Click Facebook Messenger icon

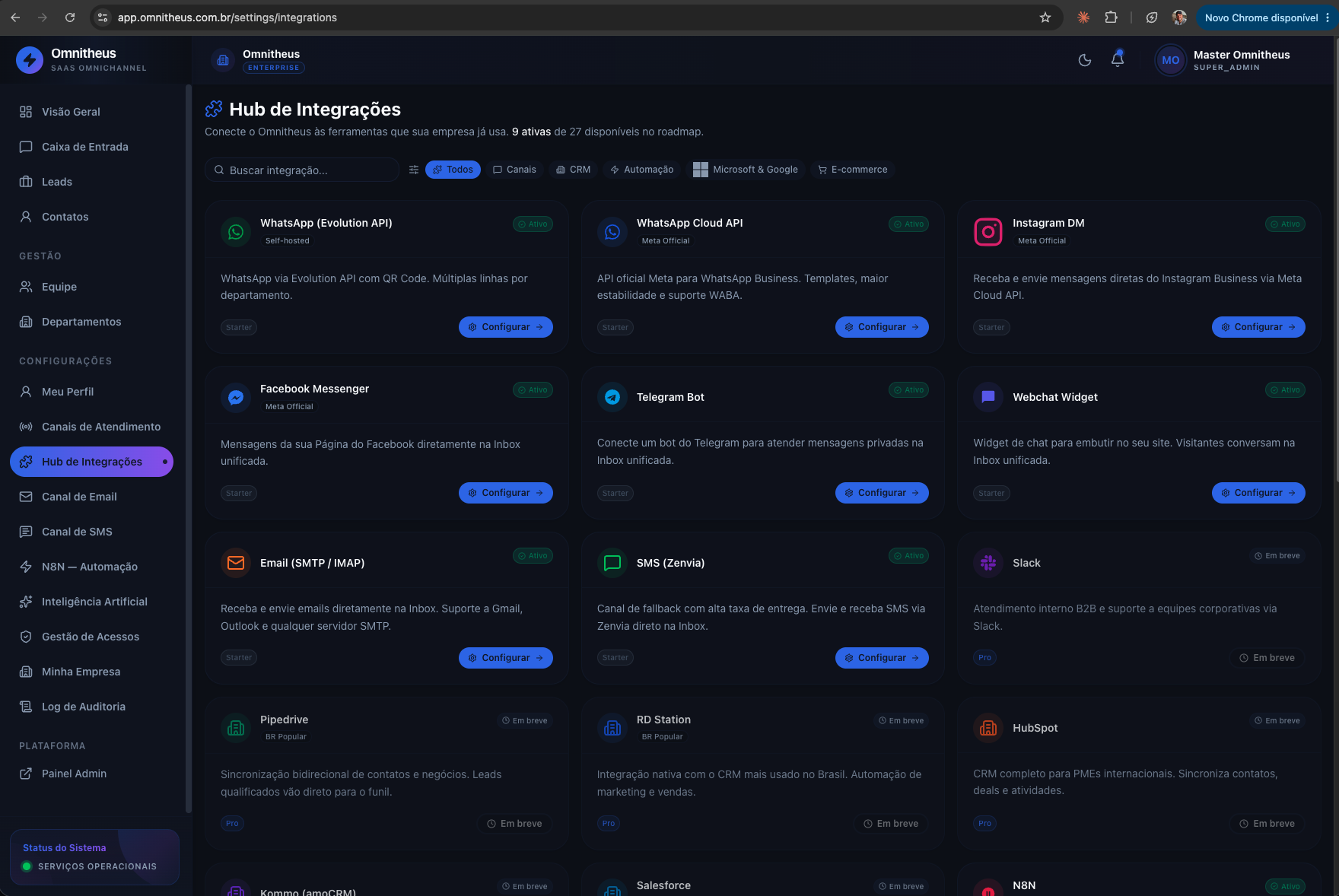(236, 397)
